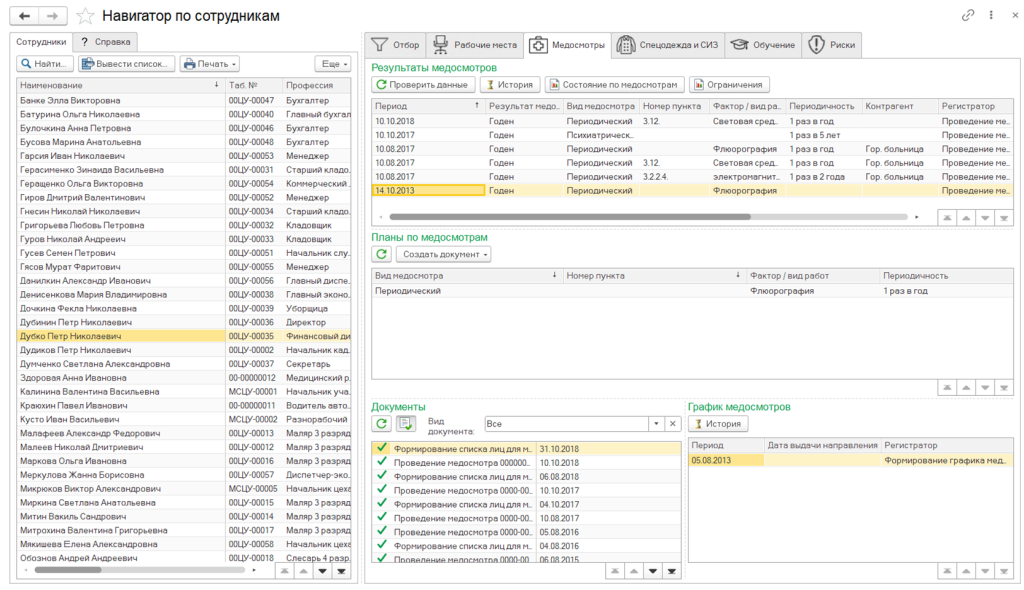Clear the Вид документа field

(673, 423)
